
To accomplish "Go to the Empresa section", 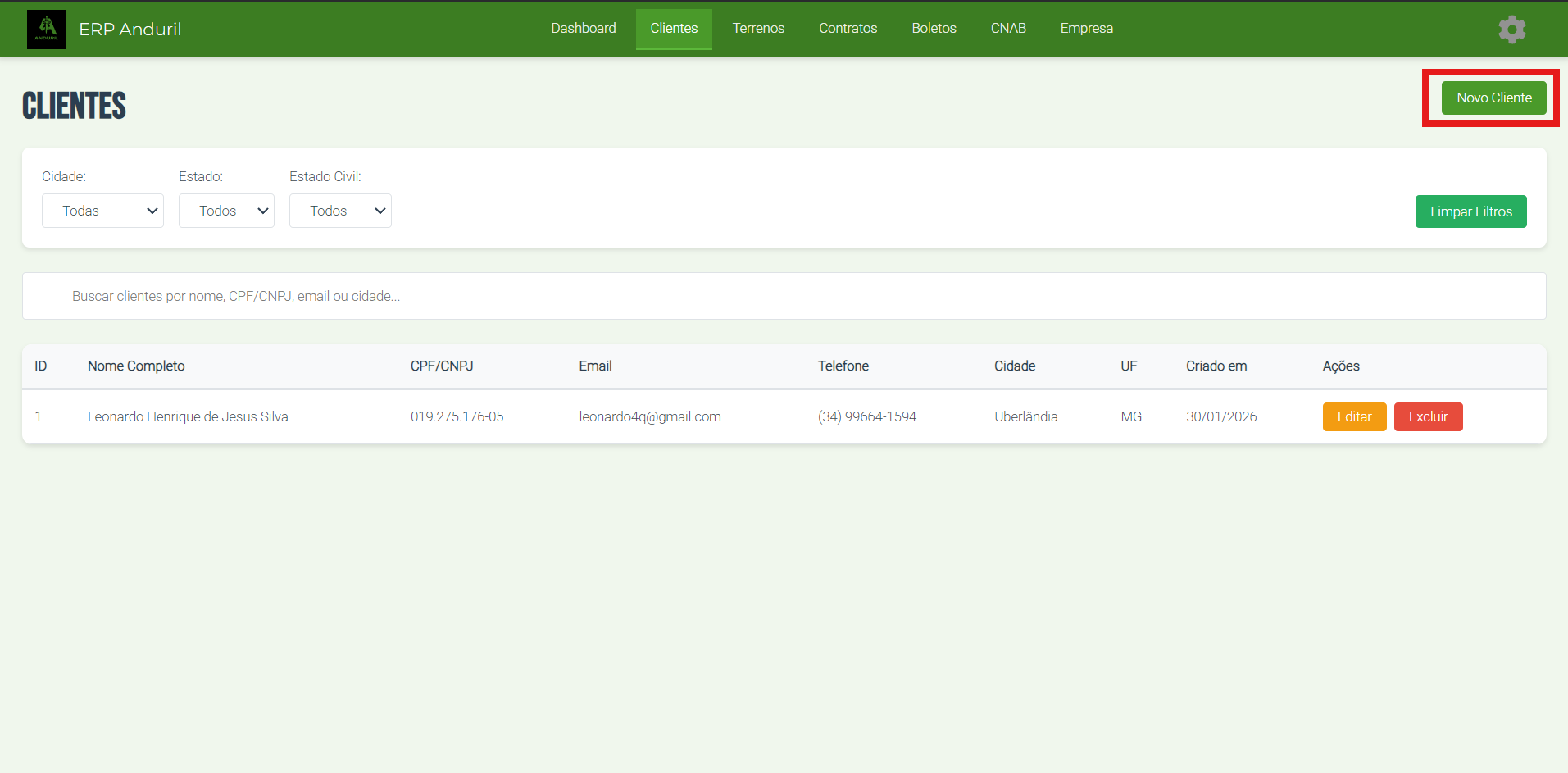I will pos(1086,29).
